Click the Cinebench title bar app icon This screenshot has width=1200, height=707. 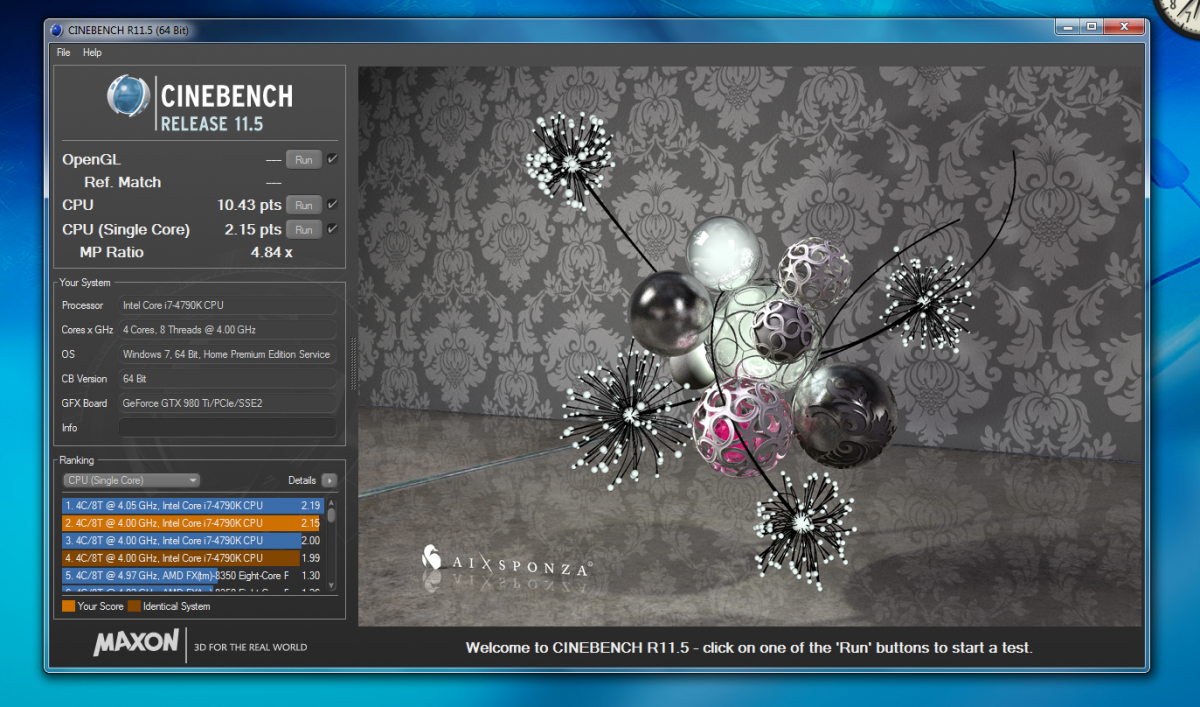pos(56,30)
